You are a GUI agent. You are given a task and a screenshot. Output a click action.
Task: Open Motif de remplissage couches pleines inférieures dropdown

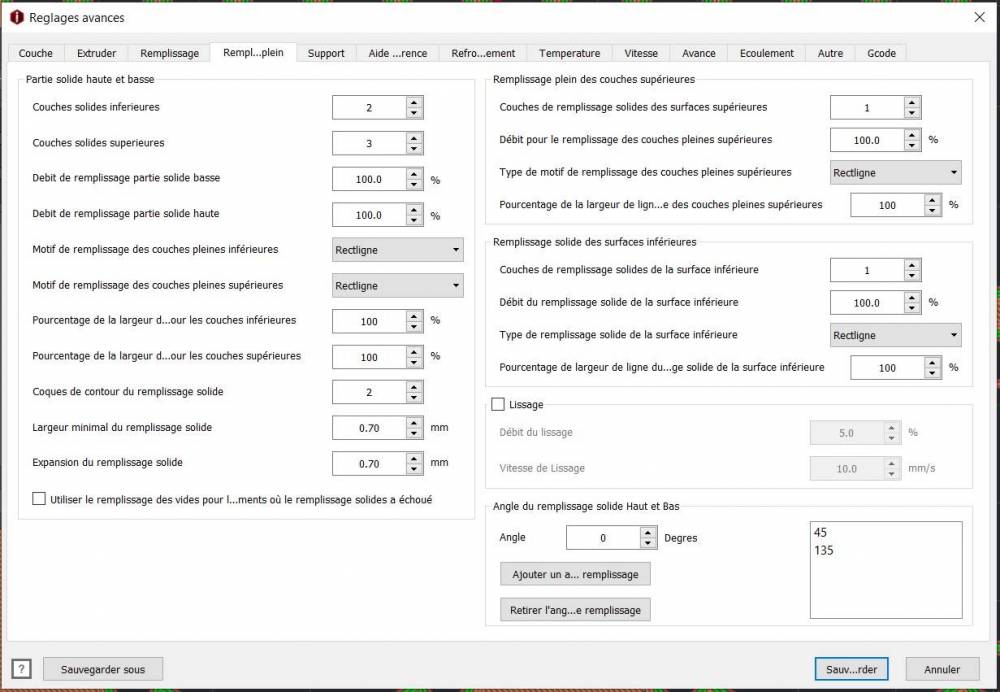[x=397, y=250]
